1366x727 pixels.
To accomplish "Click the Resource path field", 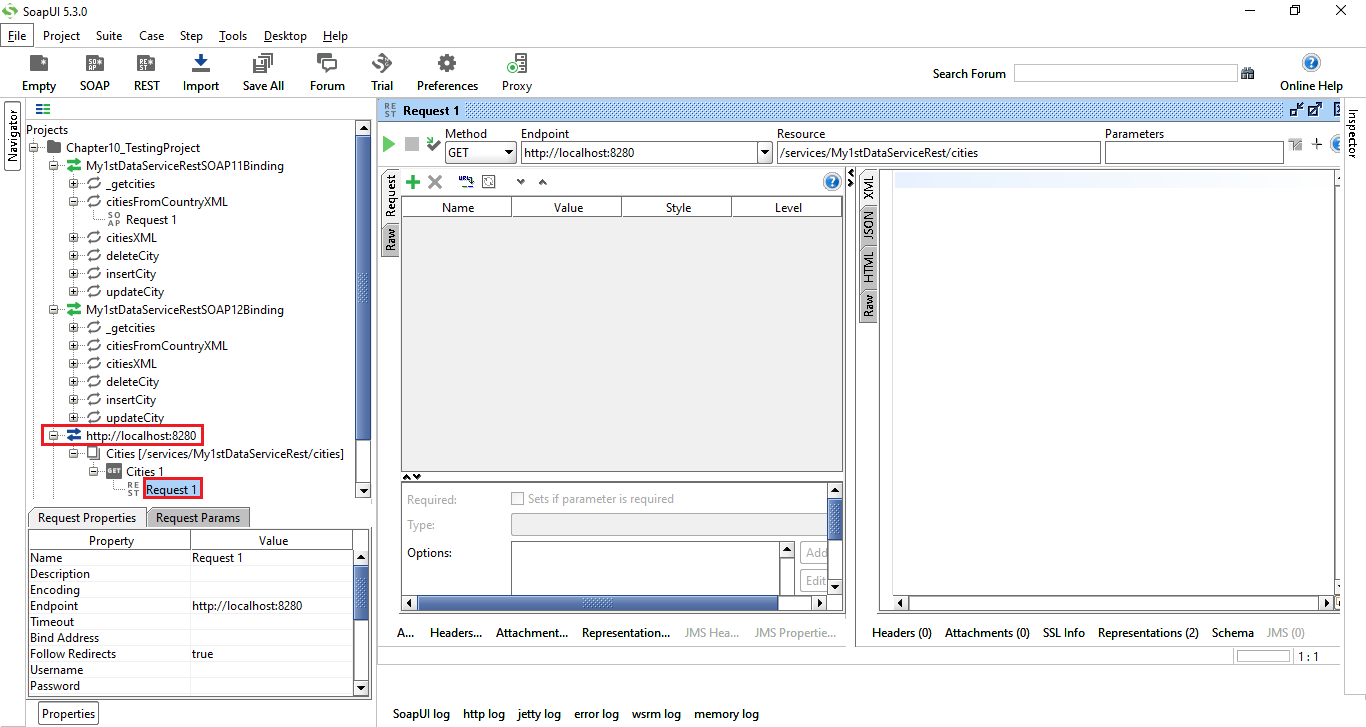I will coord(938,153).
